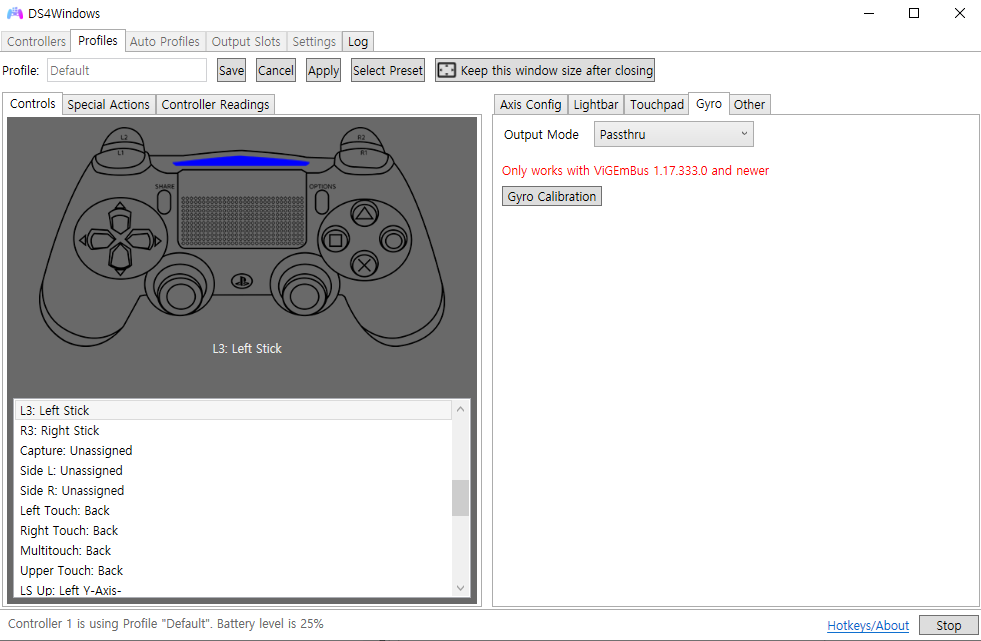This screenshot has height=641, width=981.
Task: Click the Save profile button
Action: click(231, 71)
